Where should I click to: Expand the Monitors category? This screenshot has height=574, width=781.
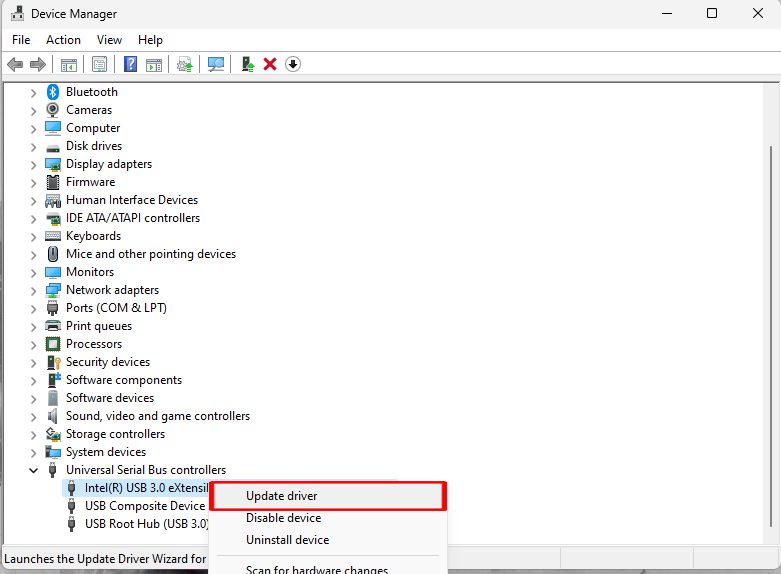(33, 273)
